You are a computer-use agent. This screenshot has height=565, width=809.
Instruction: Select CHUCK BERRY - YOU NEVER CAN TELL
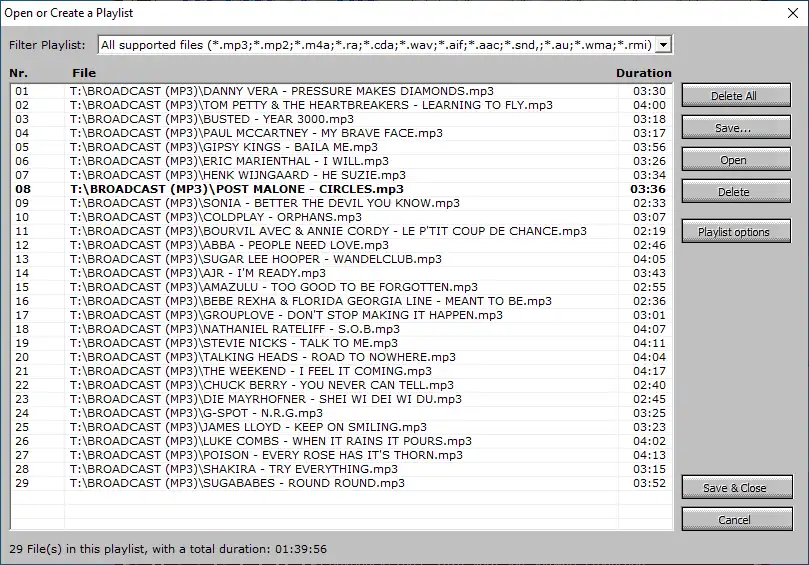(342, 385)
